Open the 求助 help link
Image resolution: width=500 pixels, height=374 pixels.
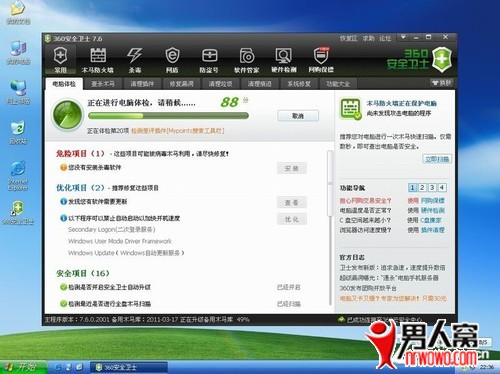coord(368,38)
